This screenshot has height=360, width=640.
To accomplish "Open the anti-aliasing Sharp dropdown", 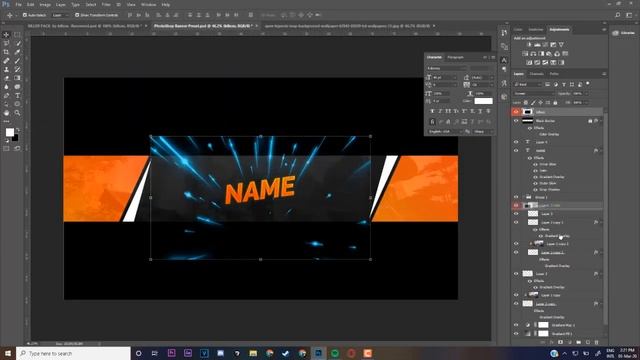I will 484,131.
